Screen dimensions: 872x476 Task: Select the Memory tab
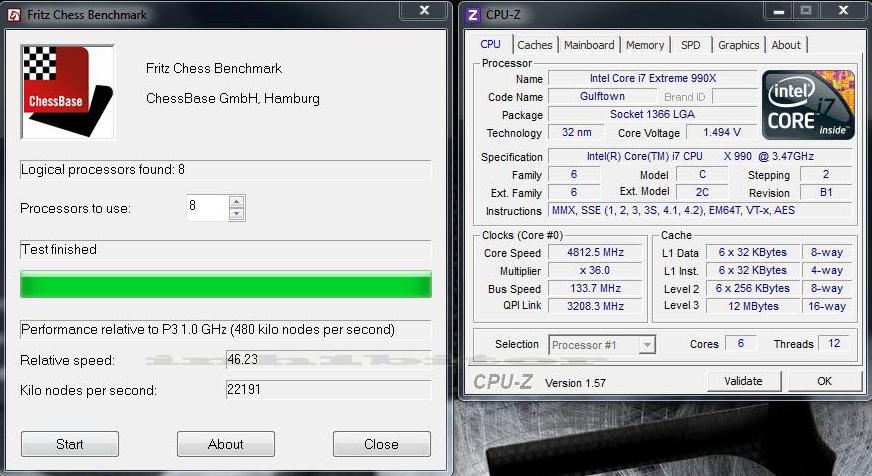(x=645, y=45)
